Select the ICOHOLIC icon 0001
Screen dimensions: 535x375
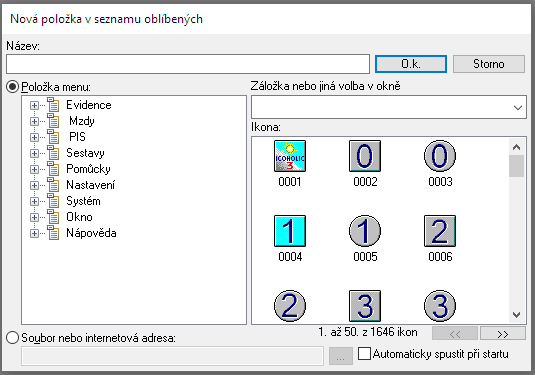pyautogui.click(x=290, y=156)
